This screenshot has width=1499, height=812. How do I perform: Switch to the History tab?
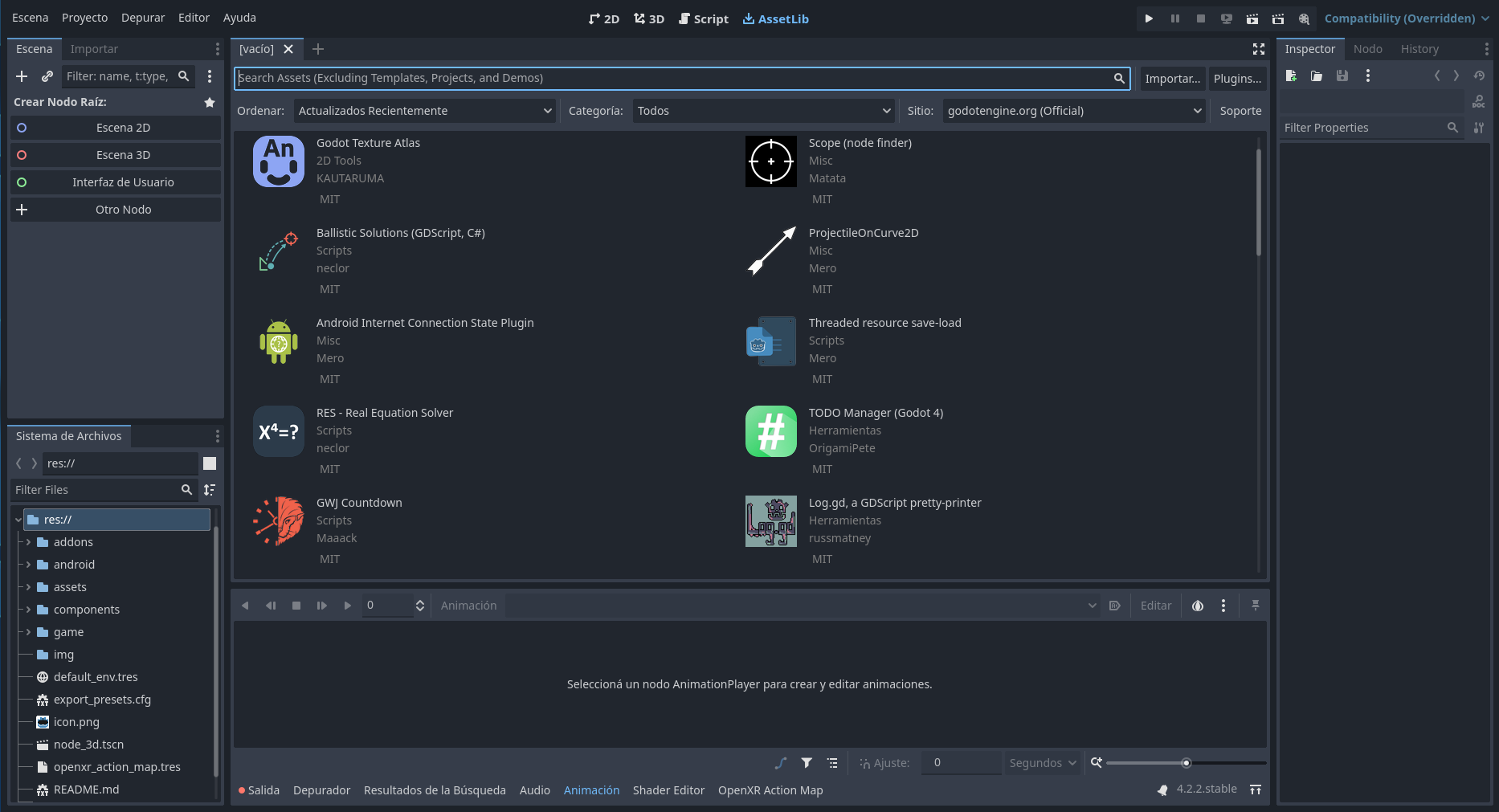pos(1419,49)
